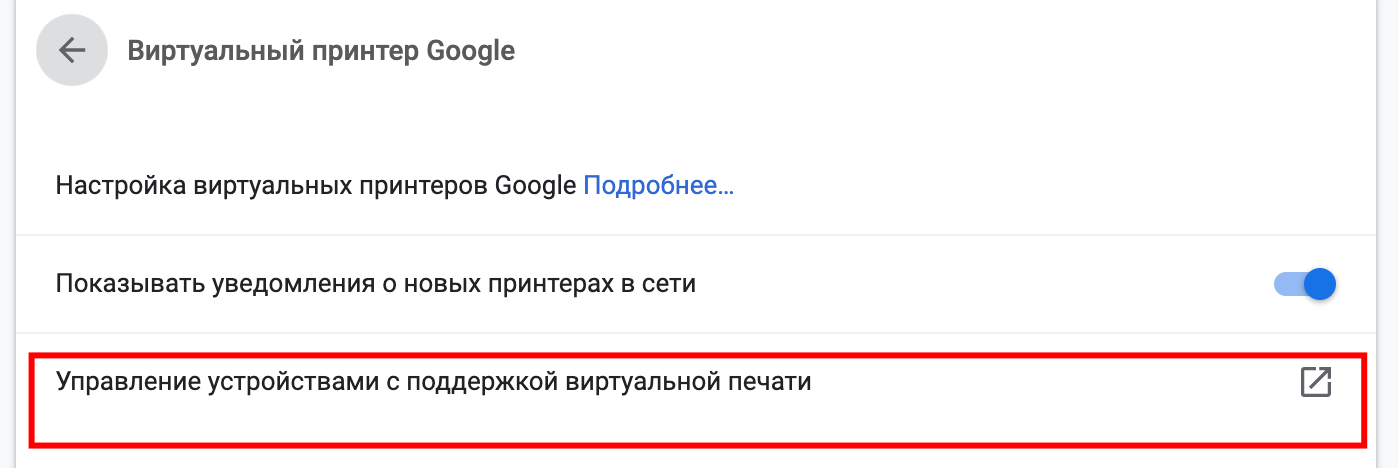Turn off the blue printer notifications toggle
Screen dimensions: 1398x468
(x=1305, y=284)
